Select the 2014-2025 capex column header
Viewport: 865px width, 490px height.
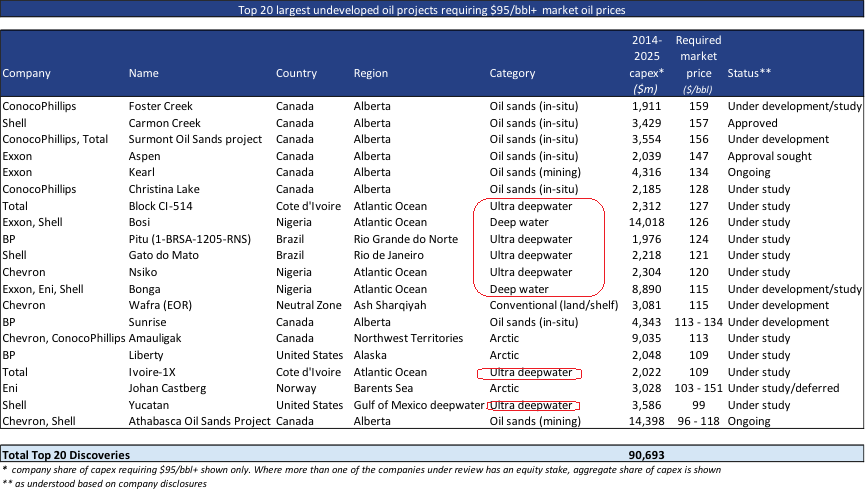(x=647, y=64)
